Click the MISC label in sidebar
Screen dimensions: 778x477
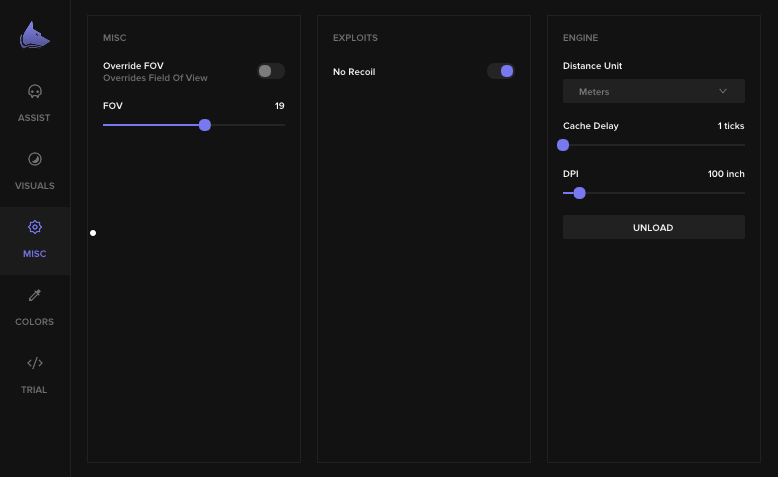click(35, 254)
